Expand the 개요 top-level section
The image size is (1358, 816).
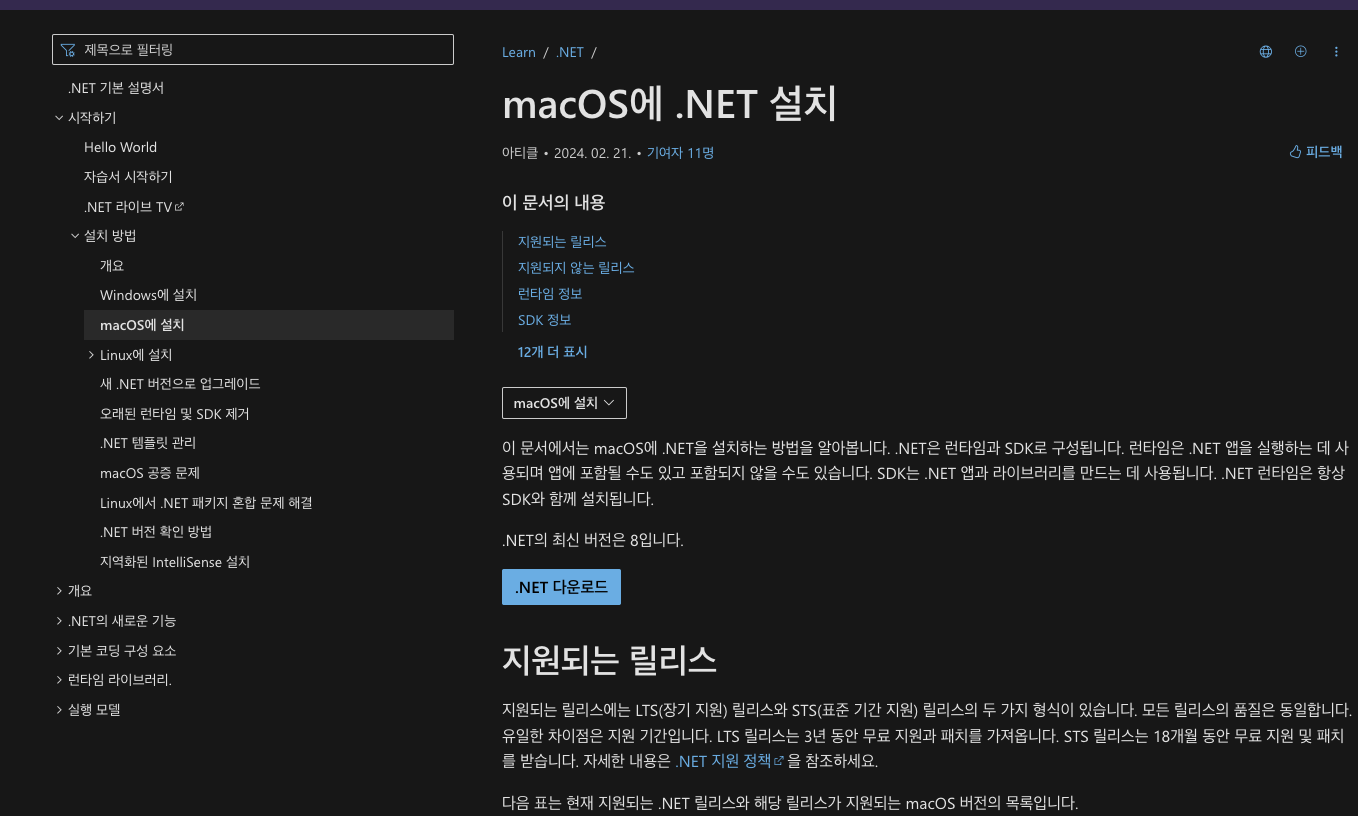pos(59,591)
